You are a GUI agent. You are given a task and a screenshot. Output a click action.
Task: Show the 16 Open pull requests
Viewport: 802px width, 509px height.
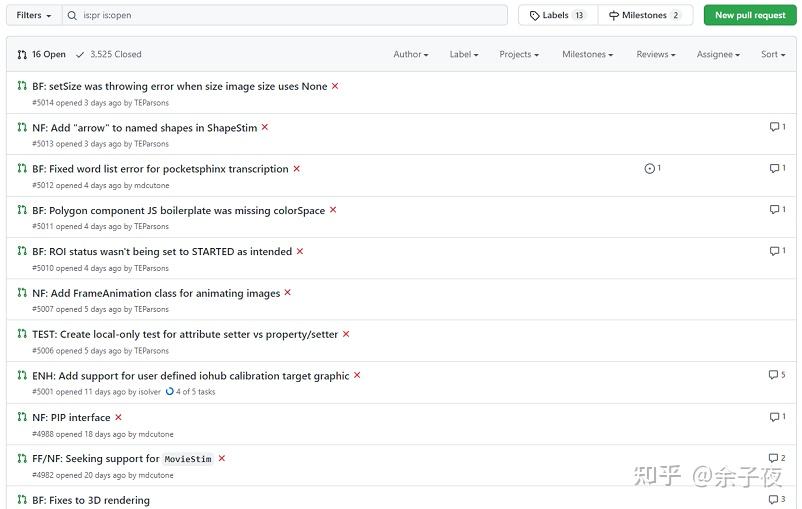click(42, 54)
